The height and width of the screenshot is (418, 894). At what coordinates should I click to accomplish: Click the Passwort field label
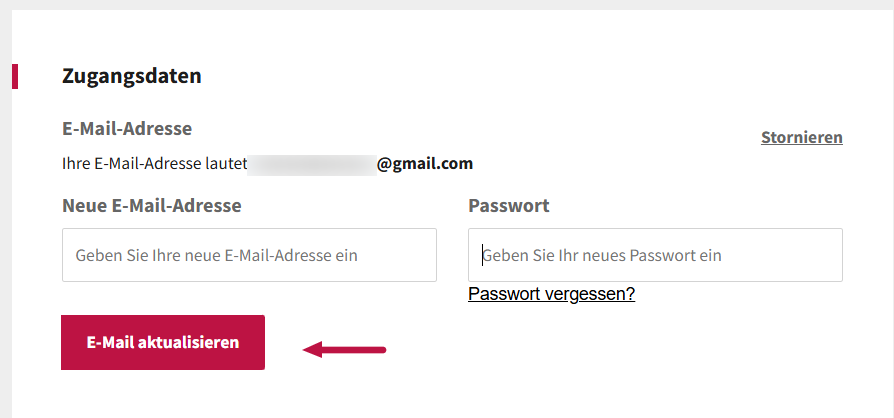pos(509,206)
